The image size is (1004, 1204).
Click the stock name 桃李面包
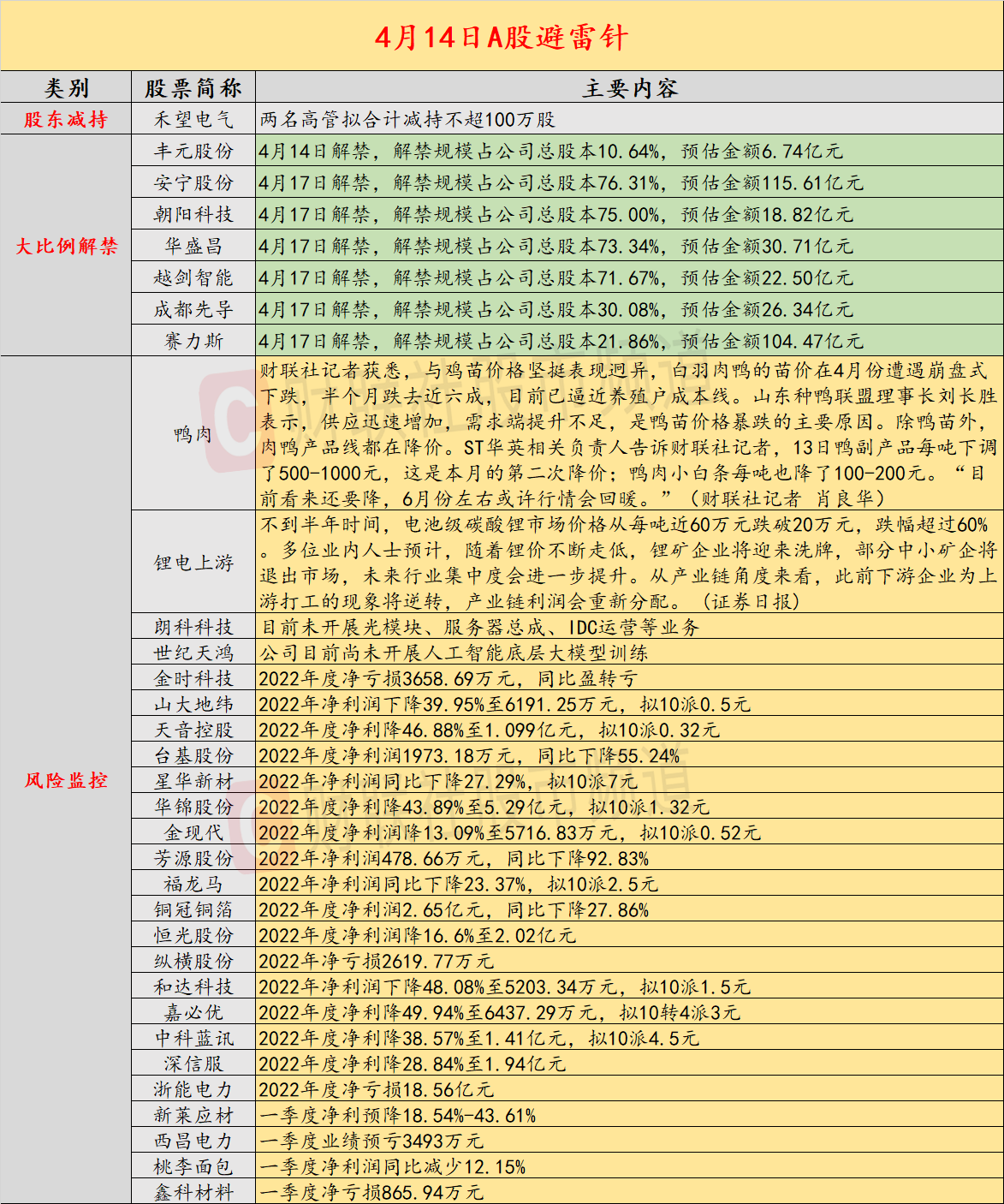(x=193, y=1167)
